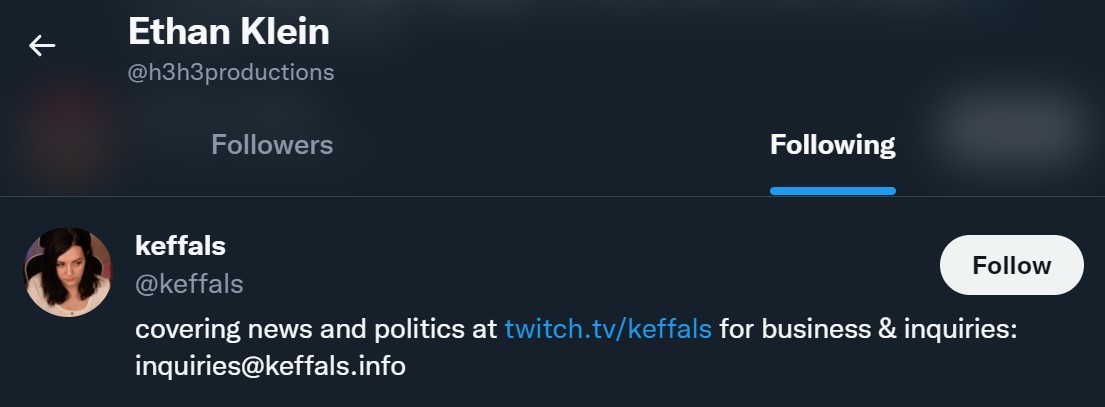Open the twitch.tv/keffals link
The image size is (1105, 407).
(608, 329)
